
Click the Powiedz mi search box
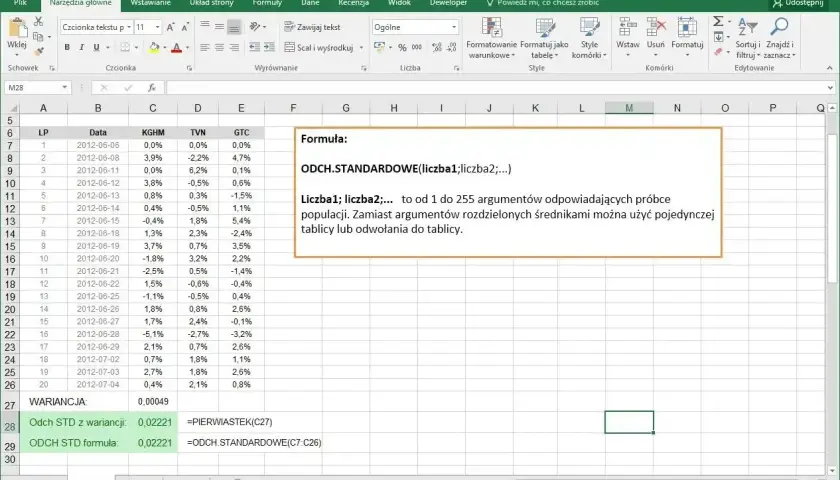[542, 3]
